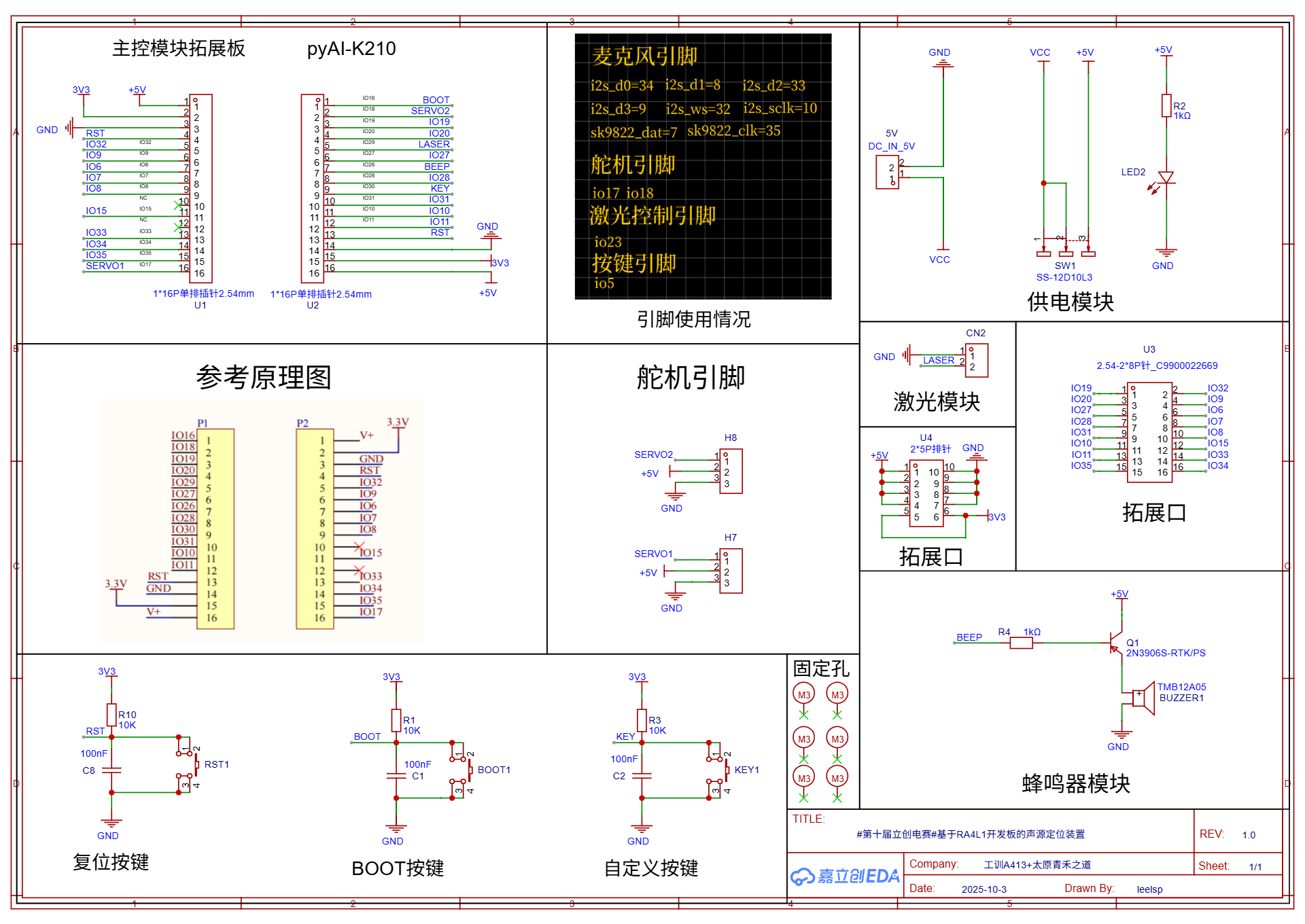Click the H8 servo header symbol
This screenshot has width=1305, height=924.
(731, 471)
